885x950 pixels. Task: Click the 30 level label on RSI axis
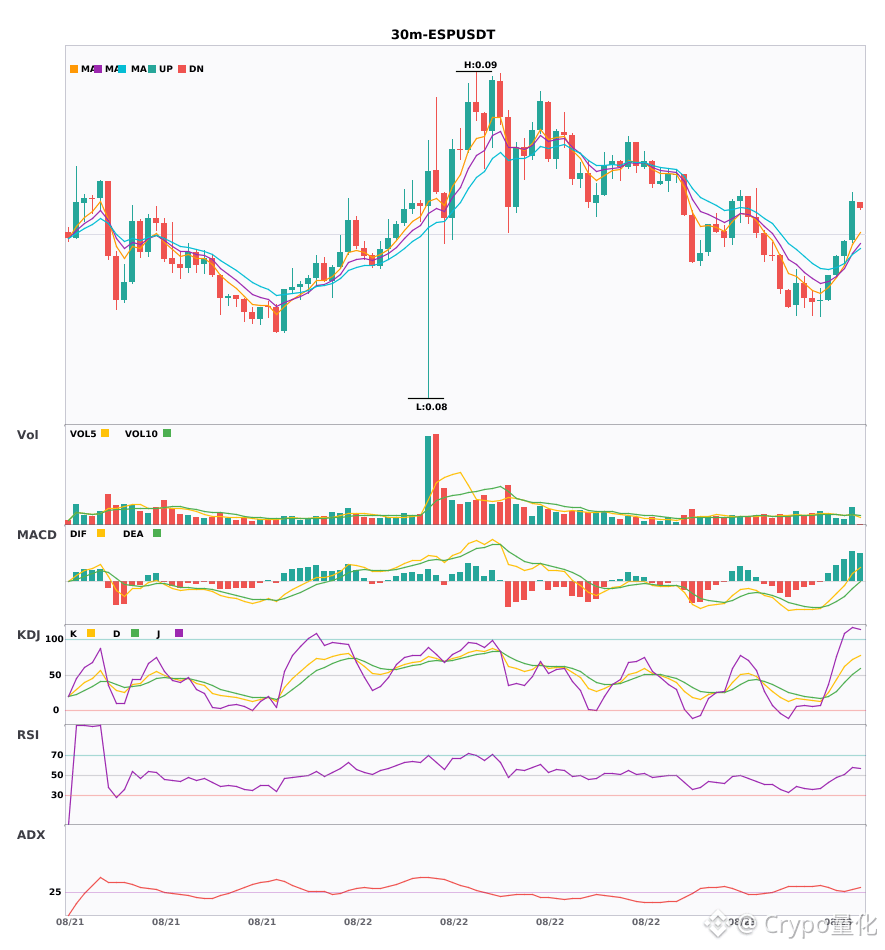coord(57,795)
